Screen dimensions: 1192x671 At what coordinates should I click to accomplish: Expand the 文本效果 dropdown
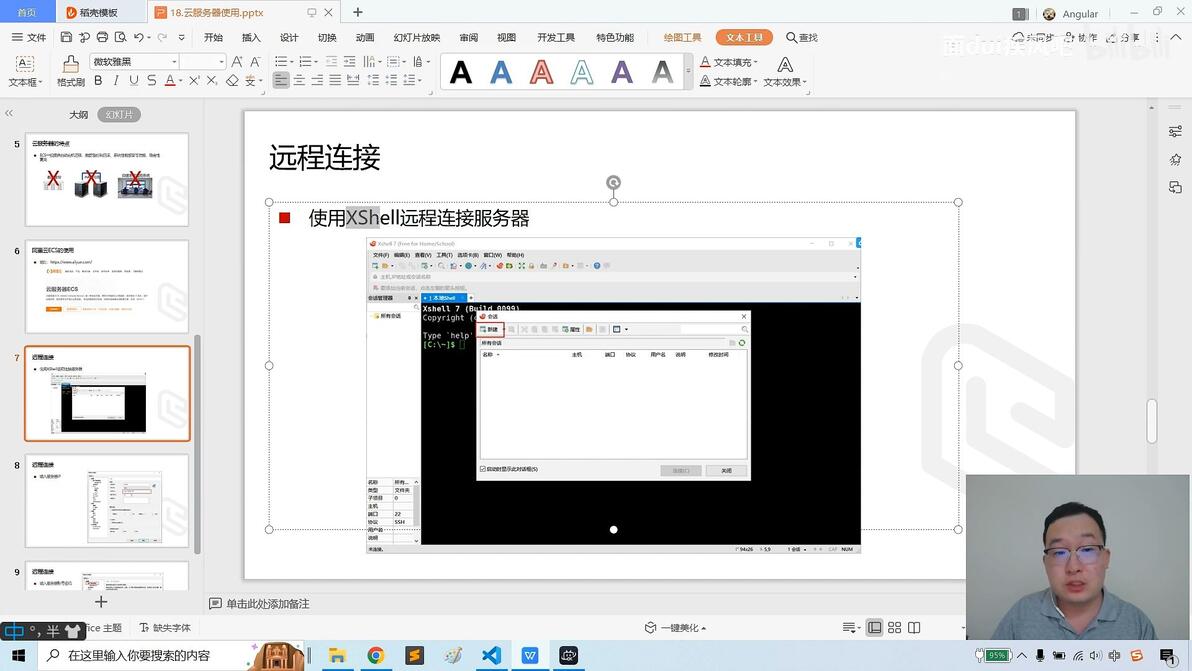(x=804, y=82)
